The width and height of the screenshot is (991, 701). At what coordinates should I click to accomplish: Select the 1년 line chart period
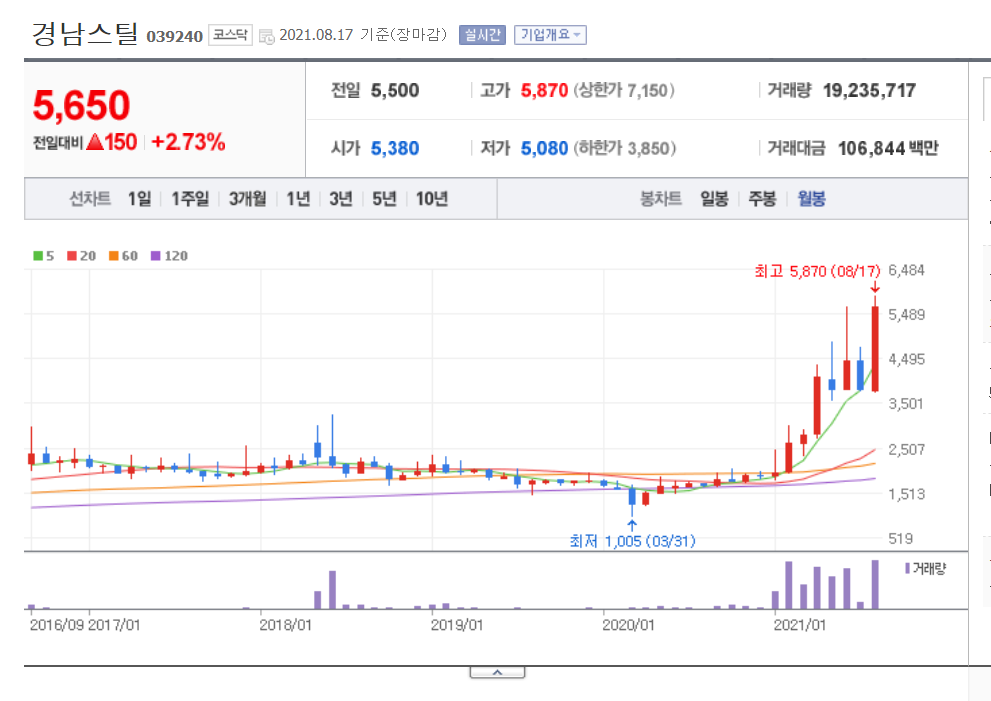click(x=298, y=199)
